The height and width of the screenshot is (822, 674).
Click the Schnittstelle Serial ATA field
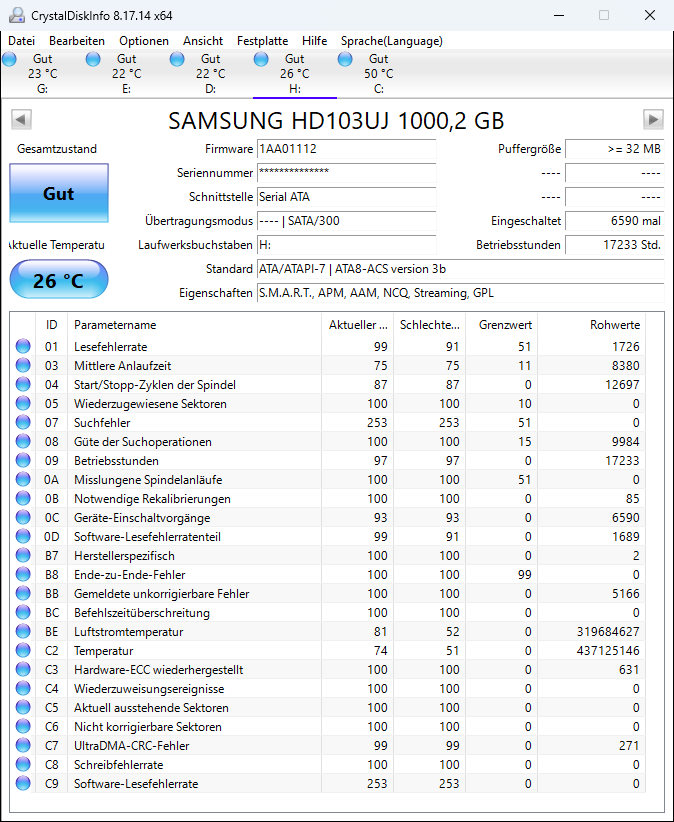pos(346,197)
